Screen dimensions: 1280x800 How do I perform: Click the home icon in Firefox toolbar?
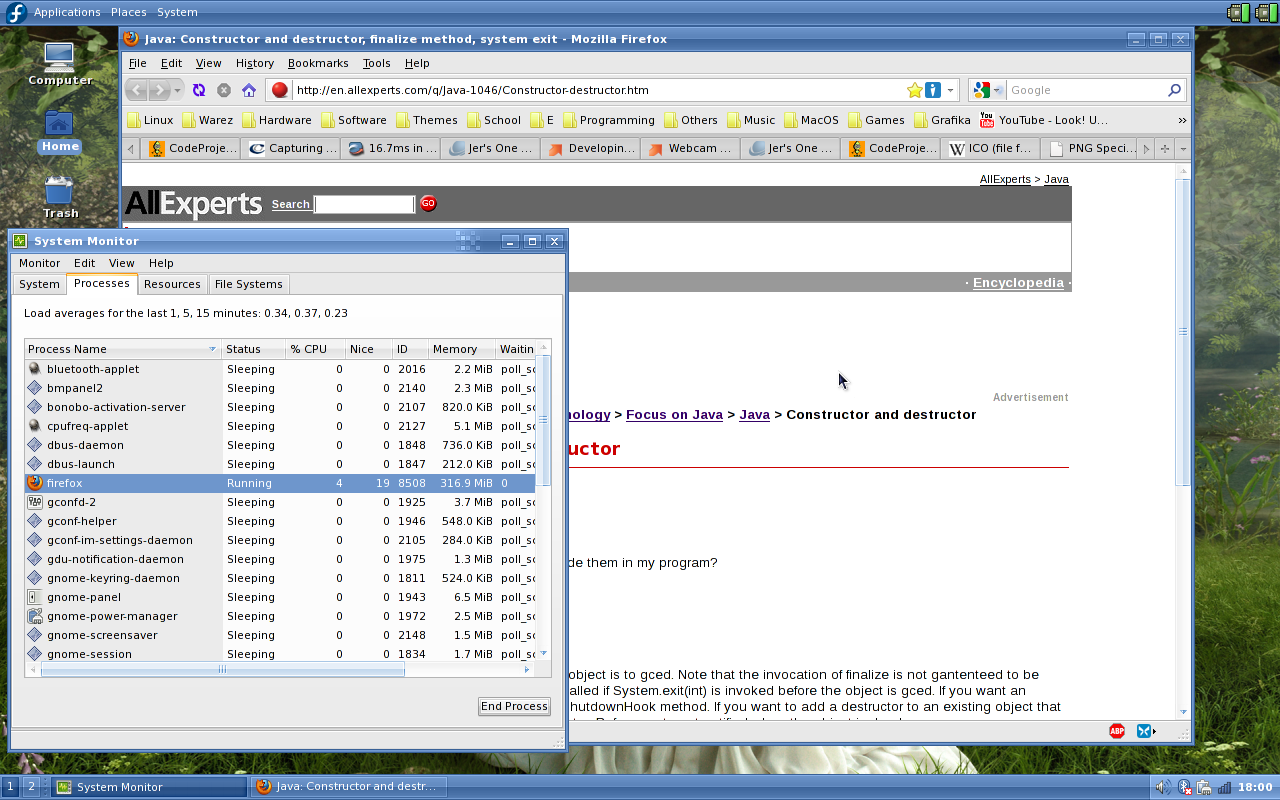point(249,90)
